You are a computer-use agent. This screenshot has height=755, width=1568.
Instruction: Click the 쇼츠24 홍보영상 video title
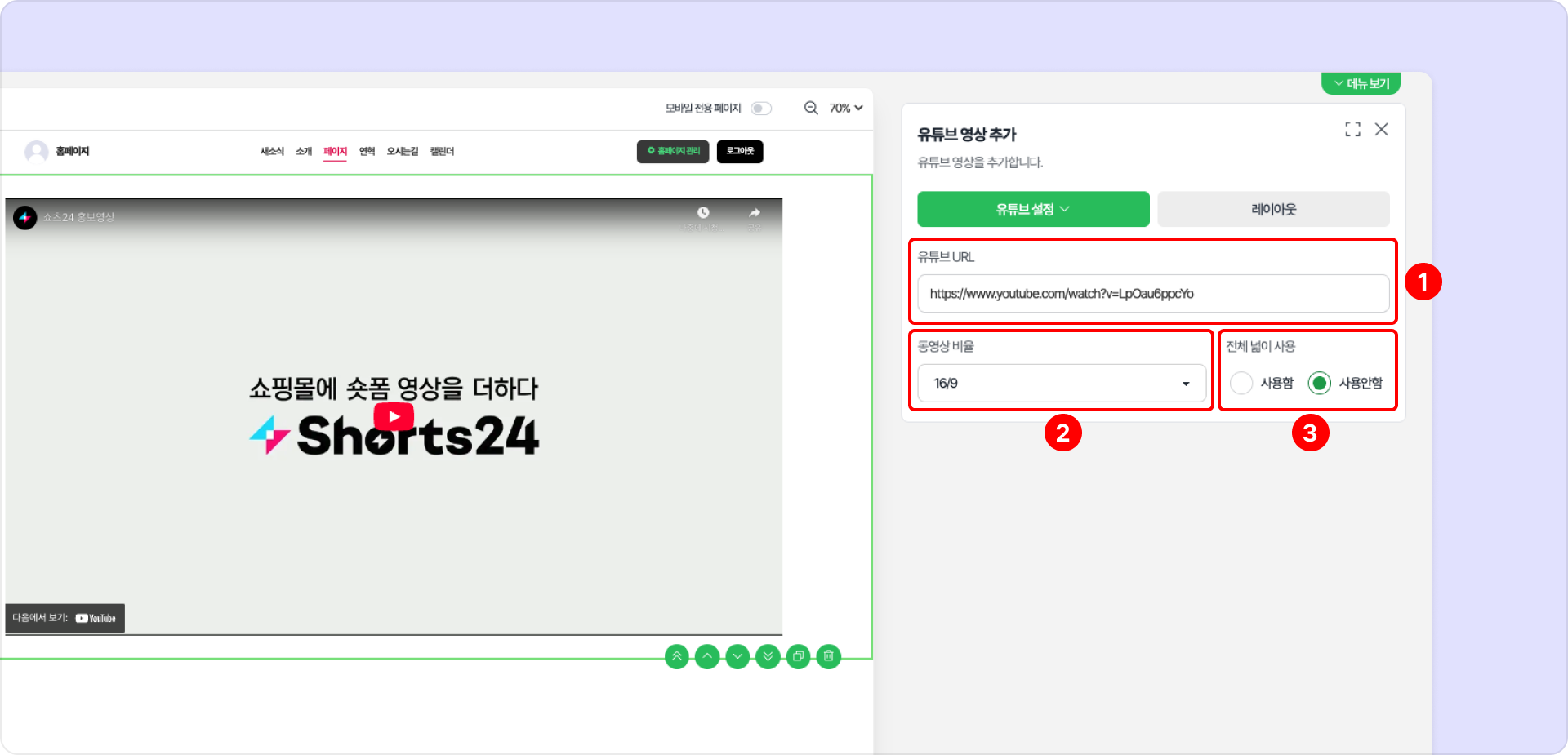(78, 217)
